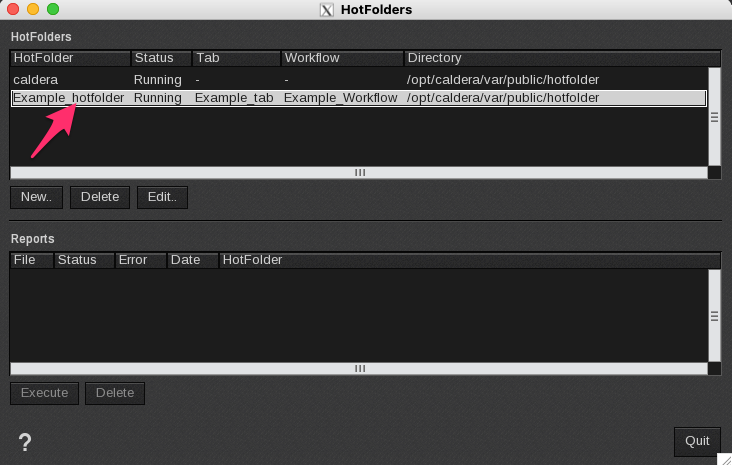Click directory path of Example_hotfolder row
Image resolution: width=732 pixels, height=465 pixels.
(x=503, y=98)
